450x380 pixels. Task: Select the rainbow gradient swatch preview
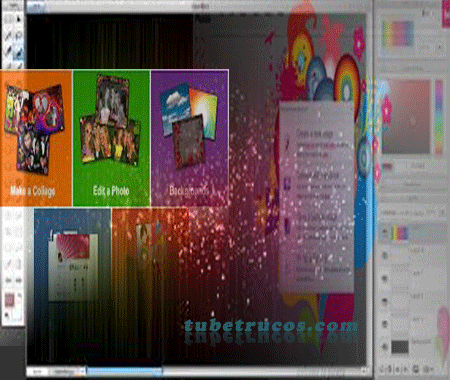coord(398,33)
